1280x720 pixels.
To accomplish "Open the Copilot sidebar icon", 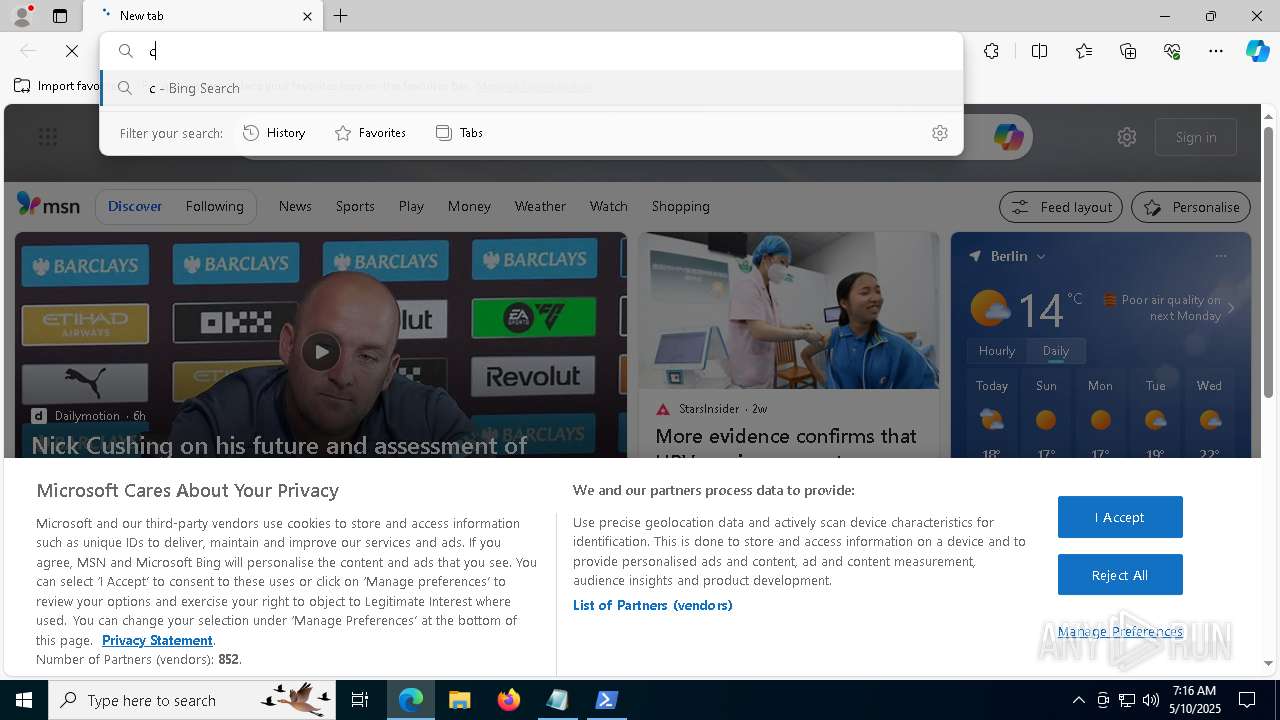I will (x=1257, y=51).
